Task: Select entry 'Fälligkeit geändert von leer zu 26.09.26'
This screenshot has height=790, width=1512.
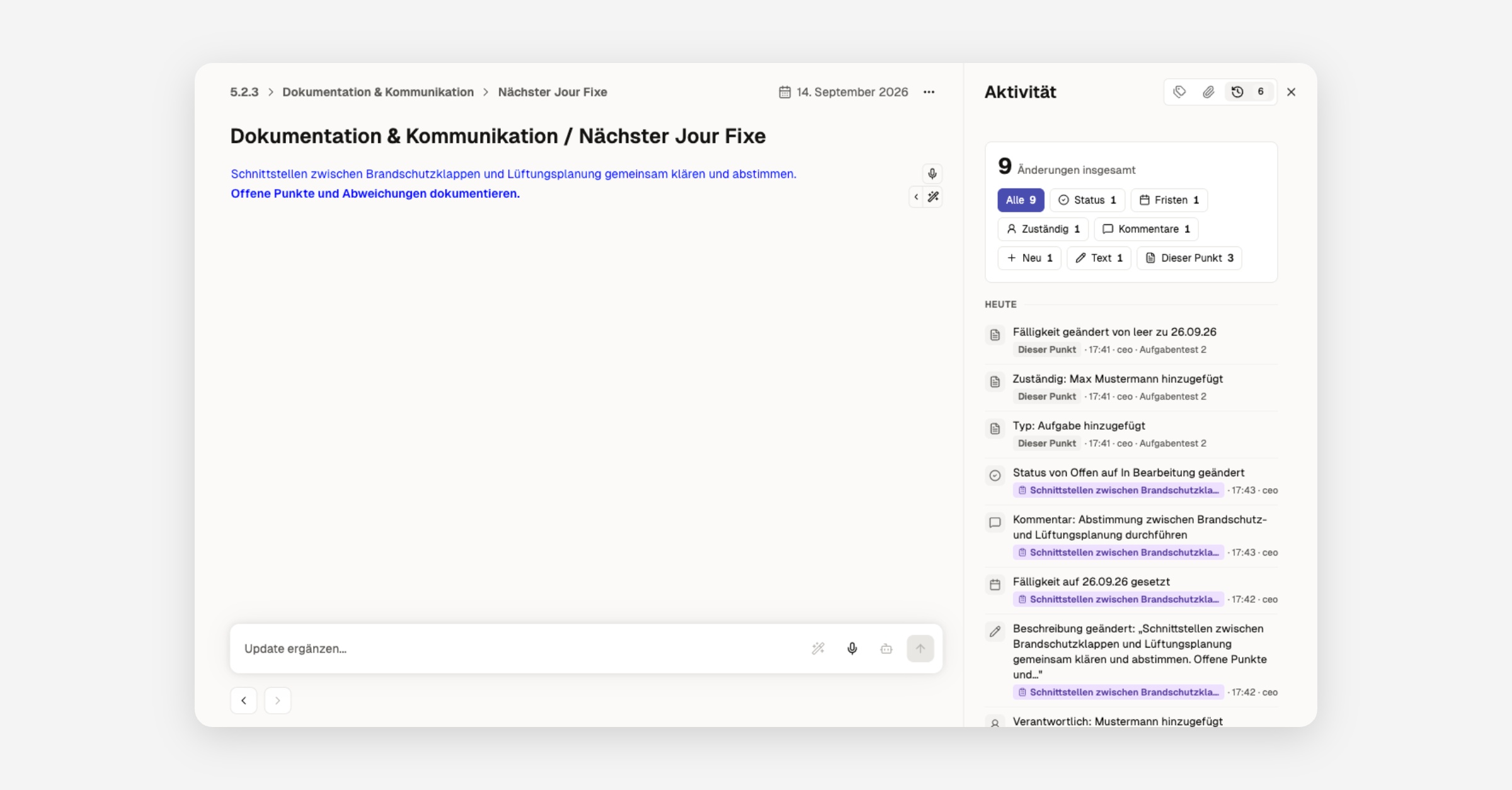Action: coord(1114,332)
